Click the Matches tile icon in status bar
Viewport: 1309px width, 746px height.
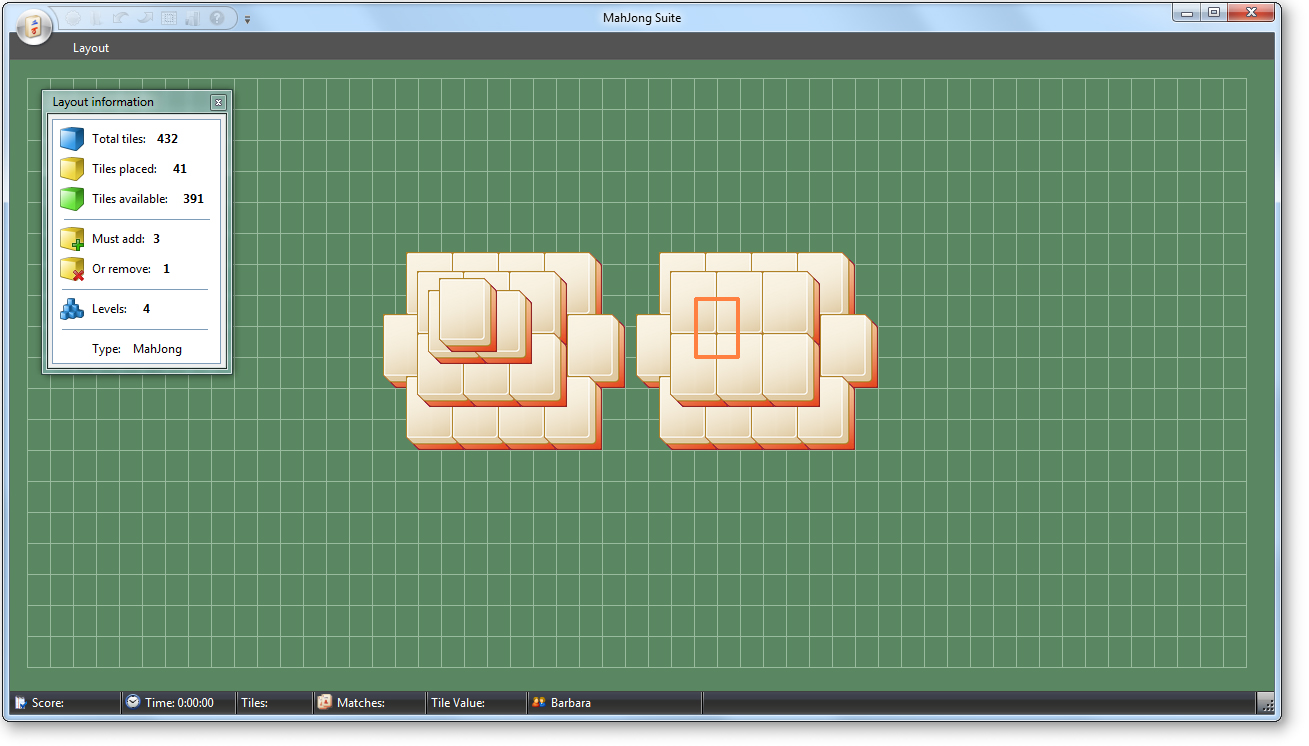(324, 702)
